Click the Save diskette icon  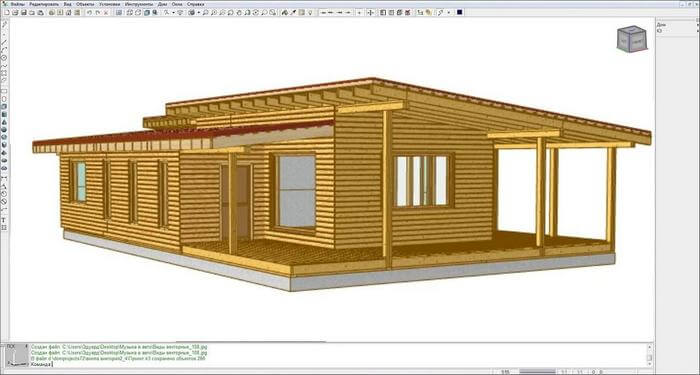click(x=23, y=12)
